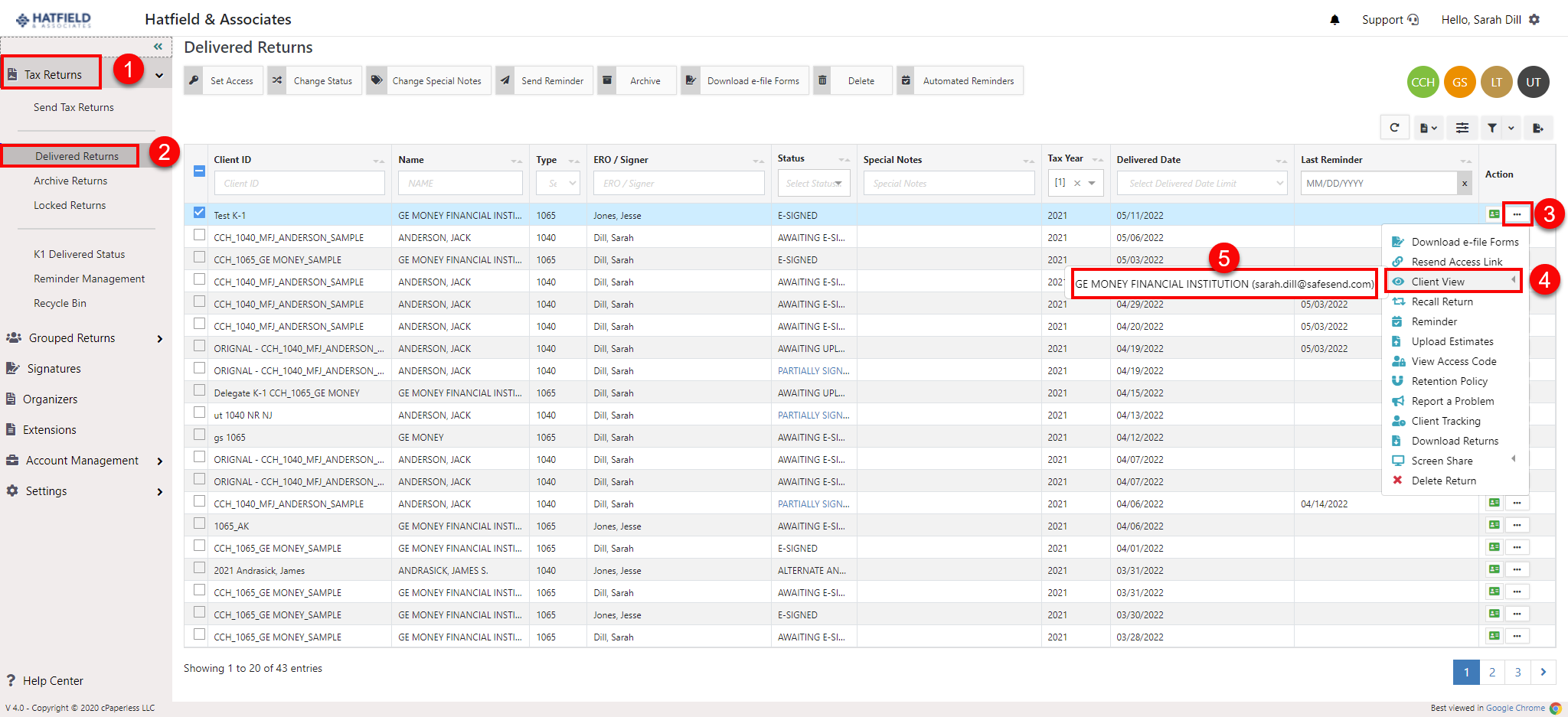
Task: Click the refresh table icon
Action: coord(1394,128)
